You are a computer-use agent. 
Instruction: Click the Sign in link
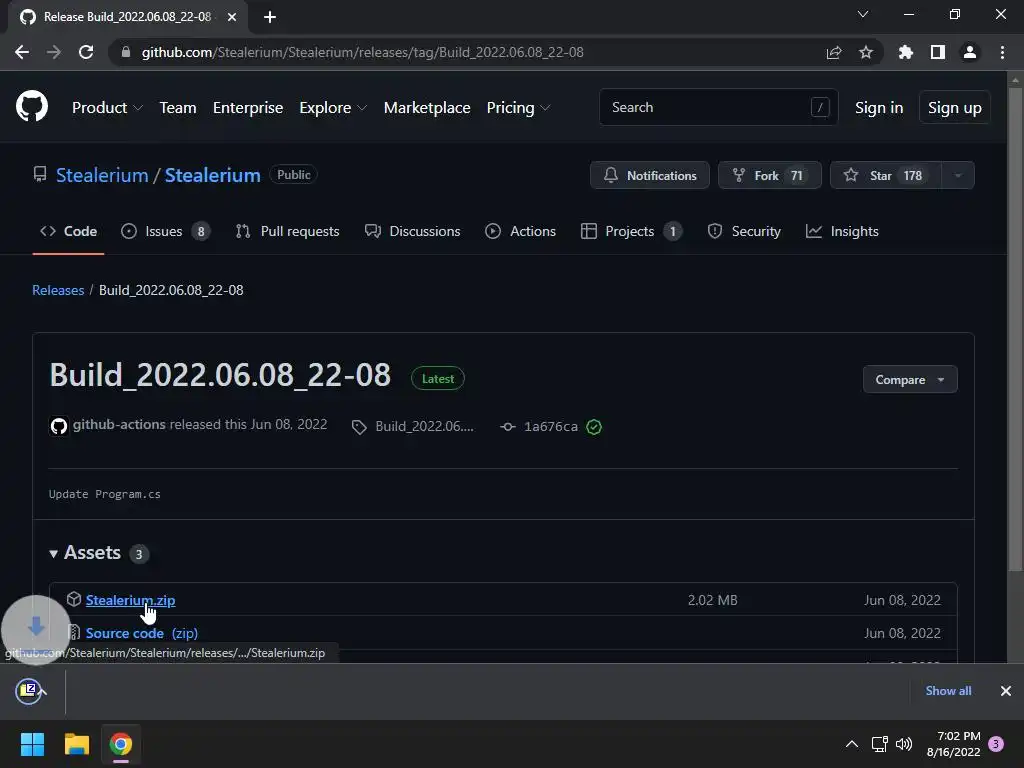coord(879,108)
